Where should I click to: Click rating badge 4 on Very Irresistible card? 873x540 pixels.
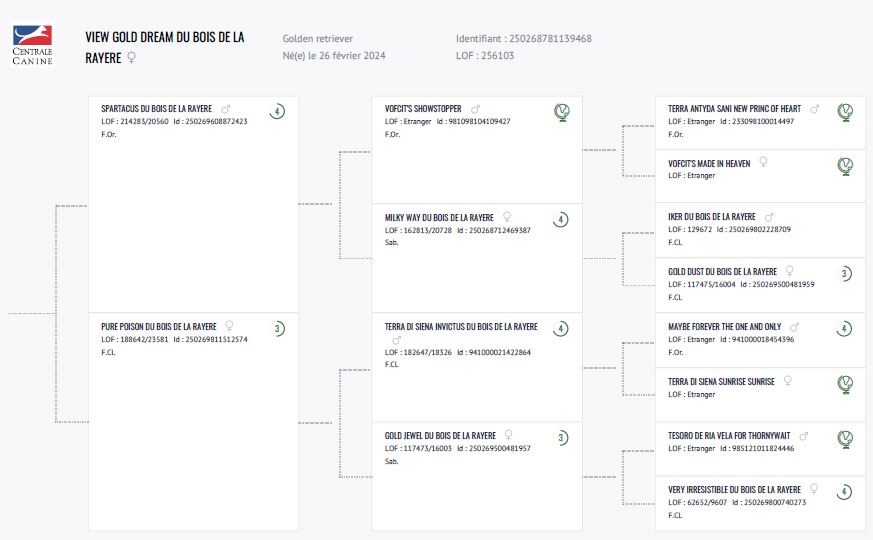click(845, 491)
